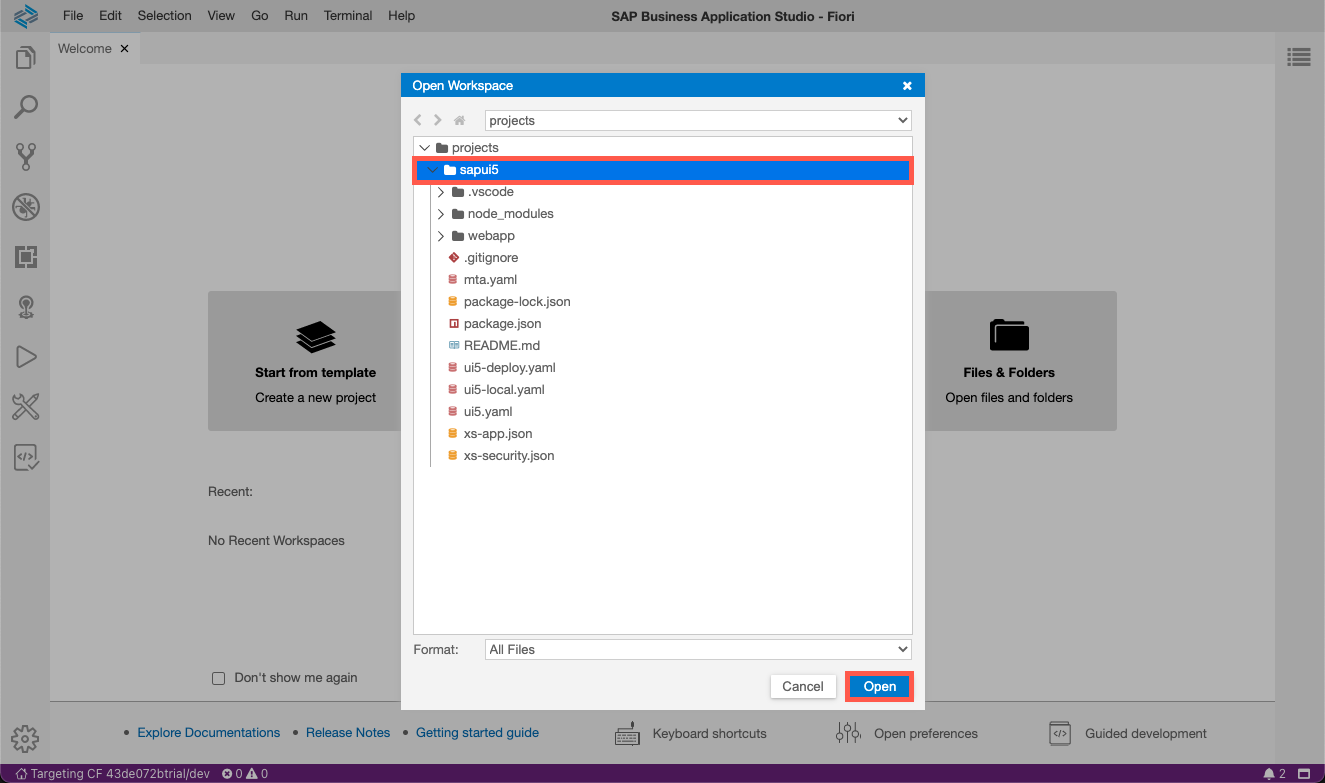Open the Search view in the activity bar
Screen dimensions: 1325x783
tap(25, 107)
